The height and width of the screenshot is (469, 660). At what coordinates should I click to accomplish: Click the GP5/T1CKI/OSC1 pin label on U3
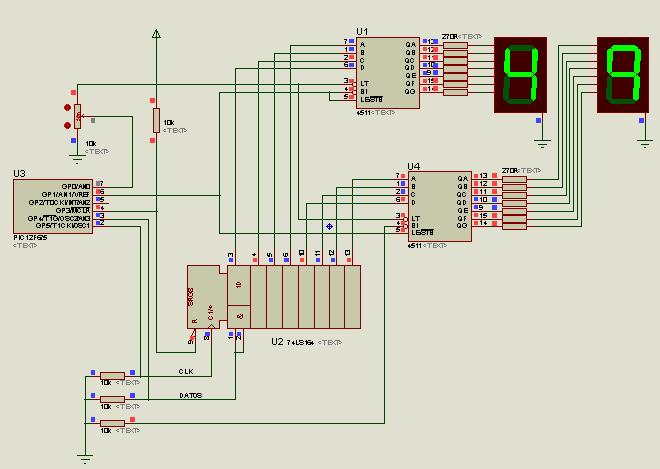click(63, 226)
